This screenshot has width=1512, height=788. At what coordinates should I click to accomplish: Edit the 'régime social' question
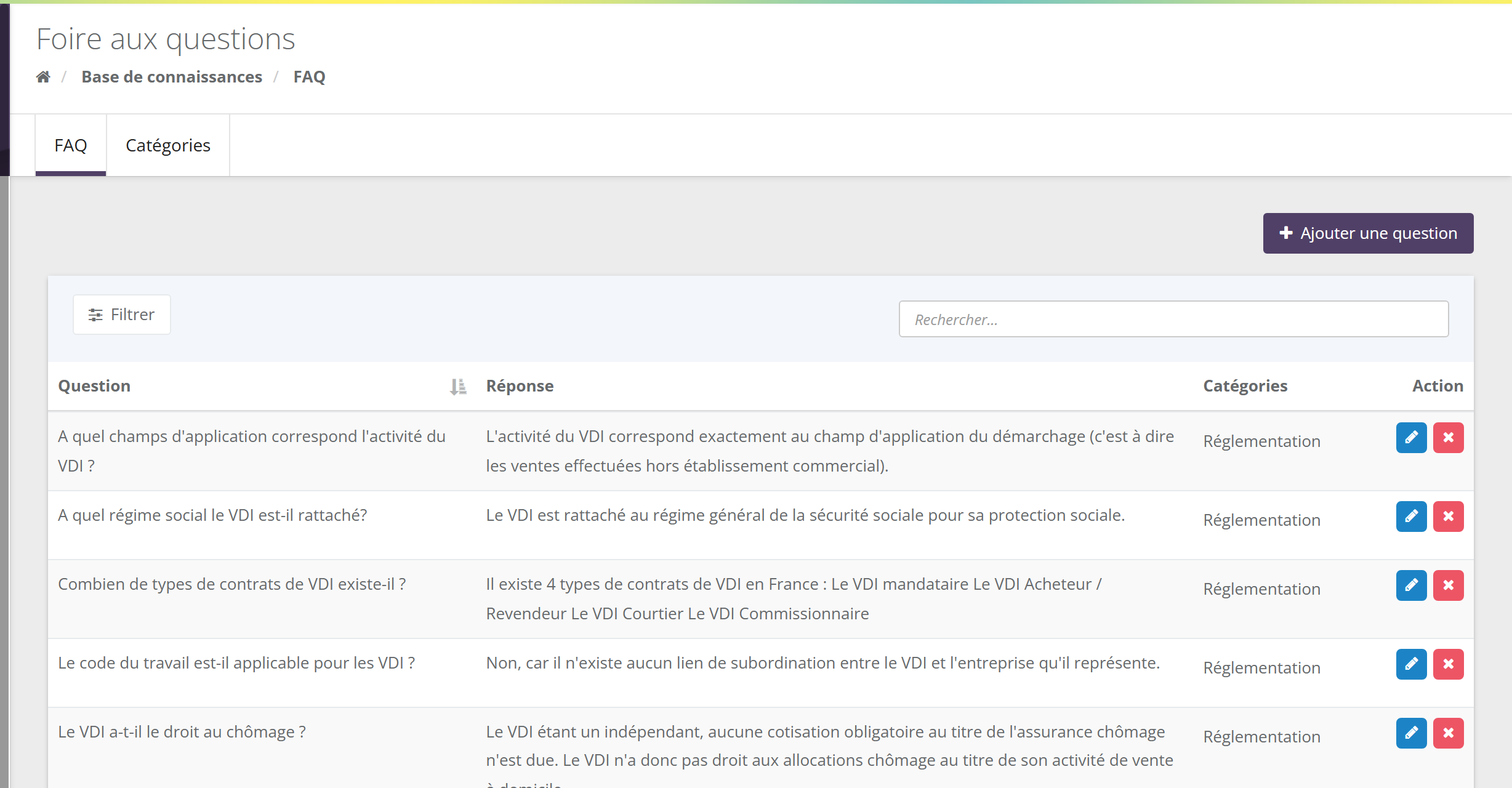(1411, 517)
